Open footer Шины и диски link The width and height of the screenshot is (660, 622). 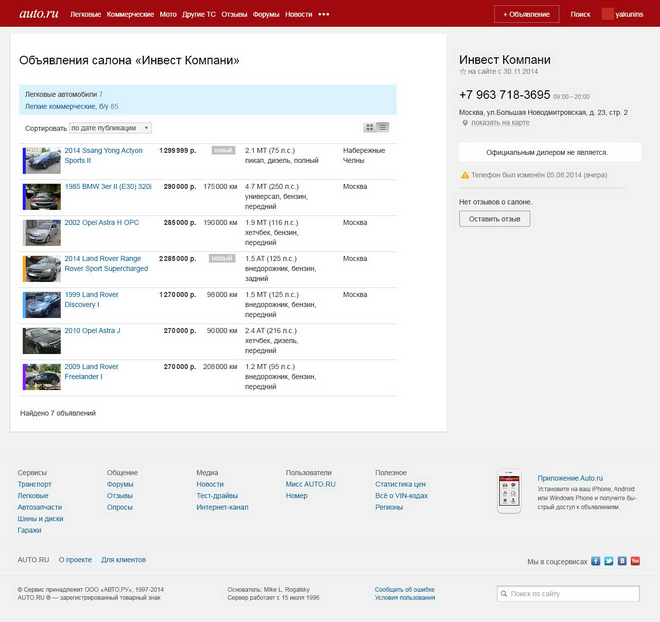point(40,519)
